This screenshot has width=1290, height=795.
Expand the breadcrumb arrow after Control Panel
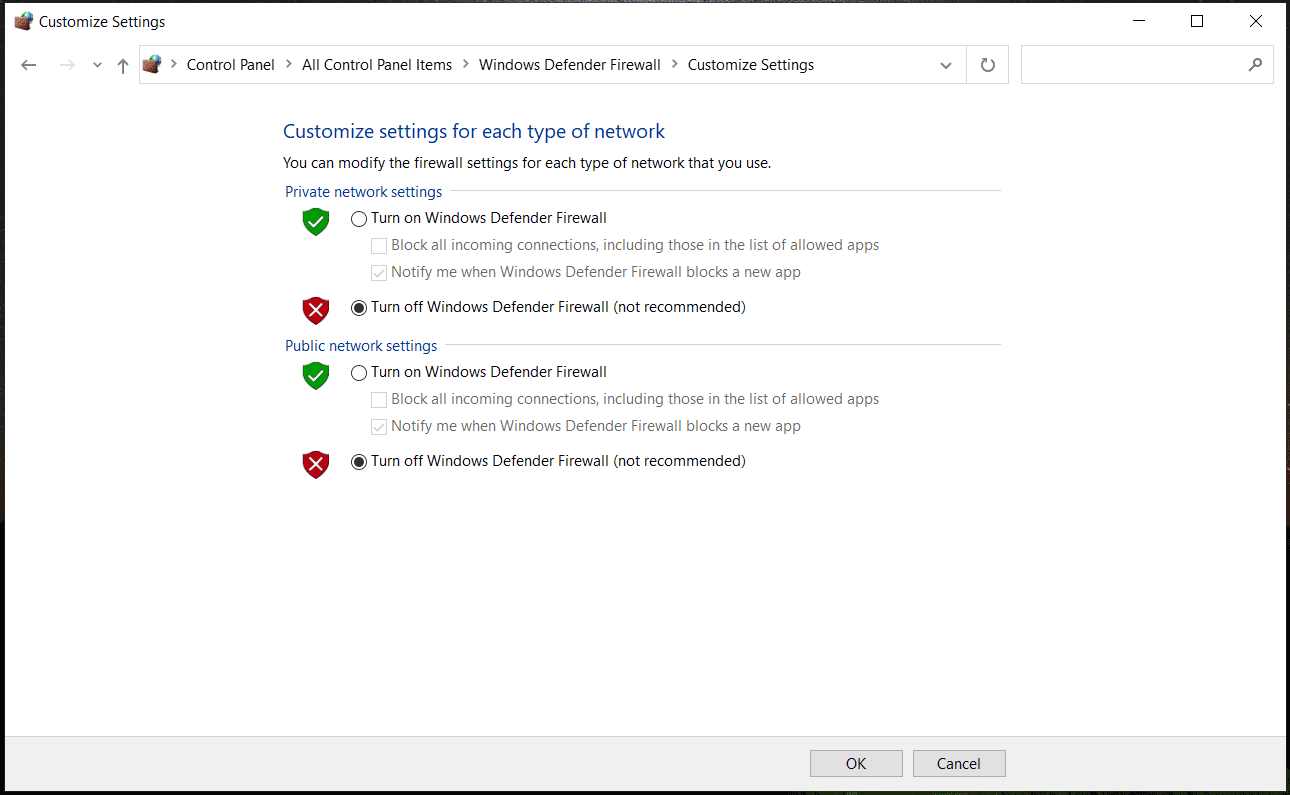pos(287,64)
